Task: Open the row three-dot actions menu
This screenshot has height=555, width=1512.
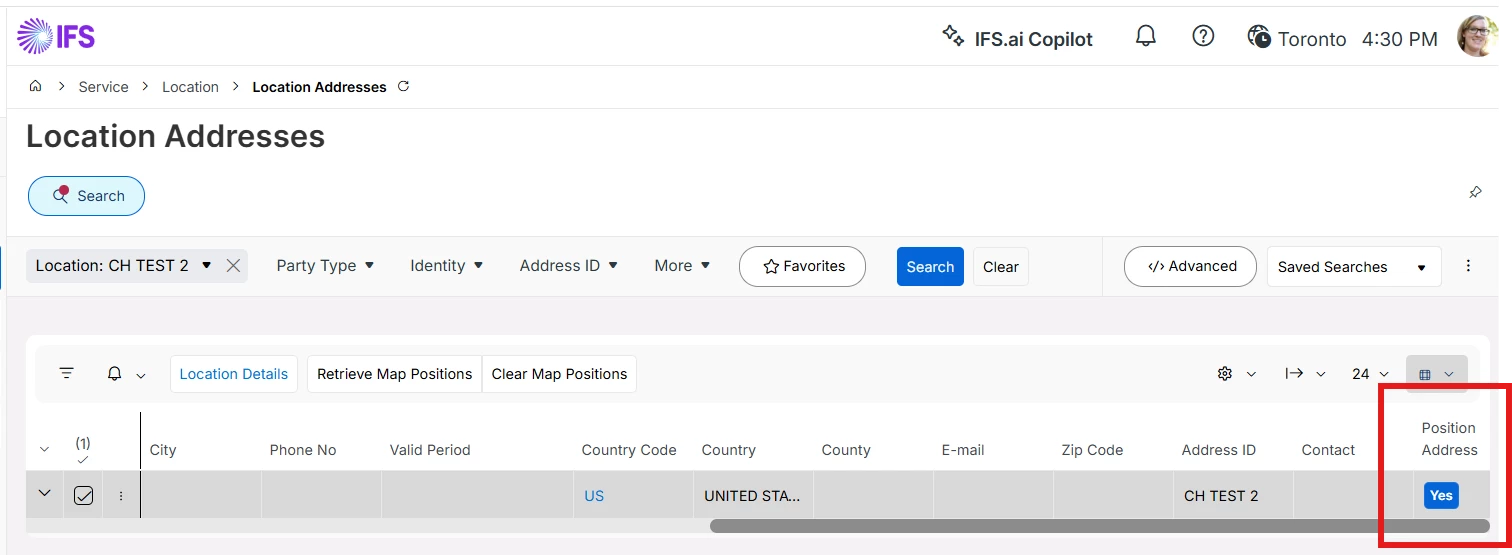Action: coord(121,495)
